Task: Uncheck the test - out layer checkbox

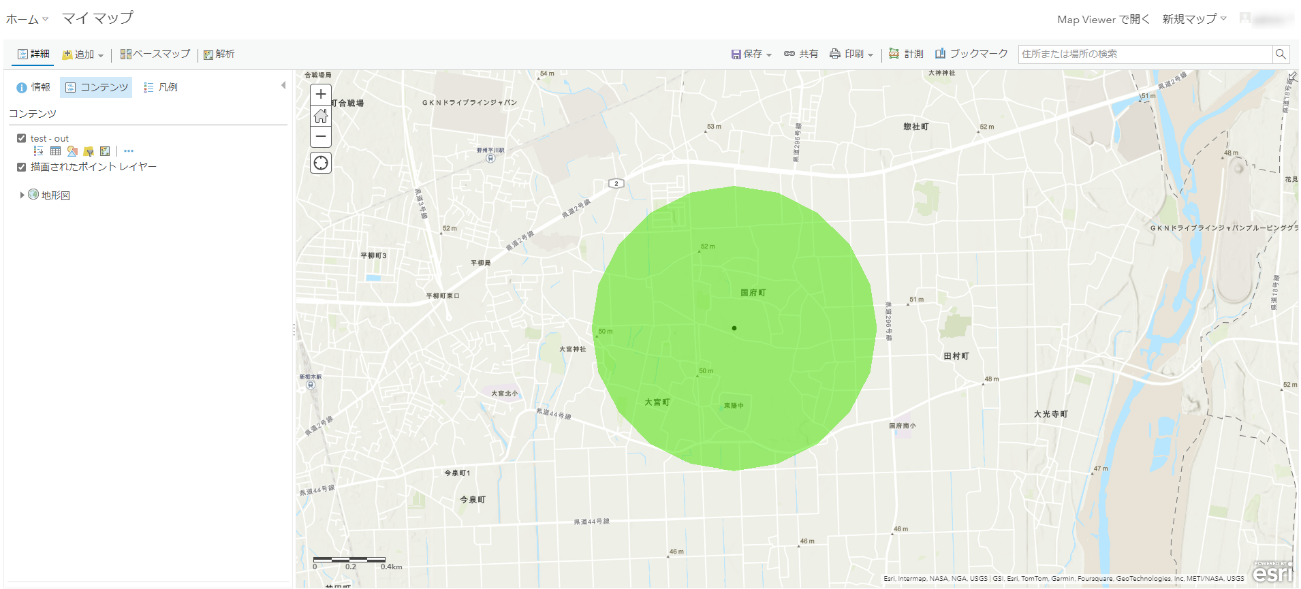Action: [22, 138]
